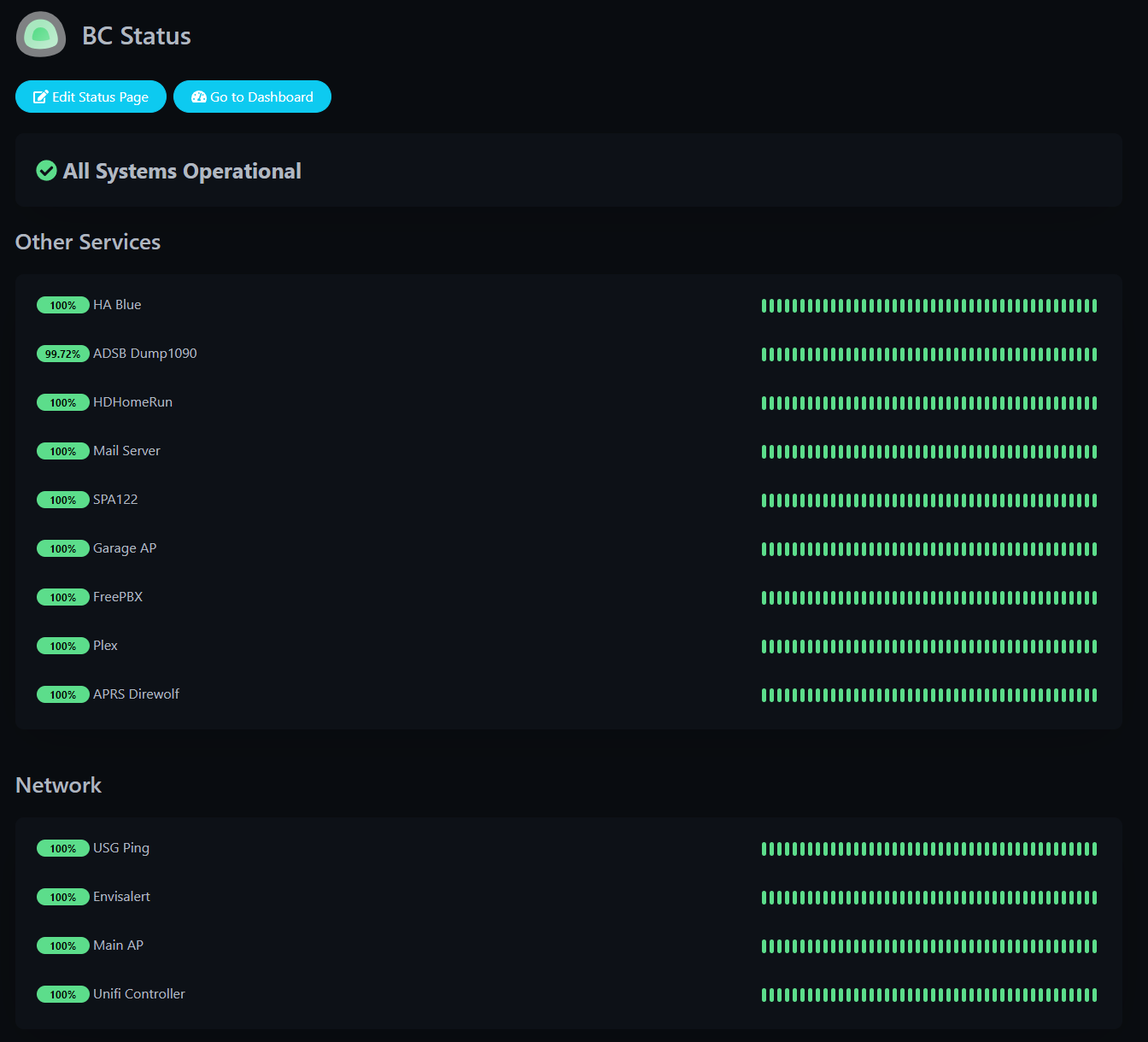Click 100% uptime badge for Mail Server
This screenshot has height=1042, width=1148.
click(63, 451)
